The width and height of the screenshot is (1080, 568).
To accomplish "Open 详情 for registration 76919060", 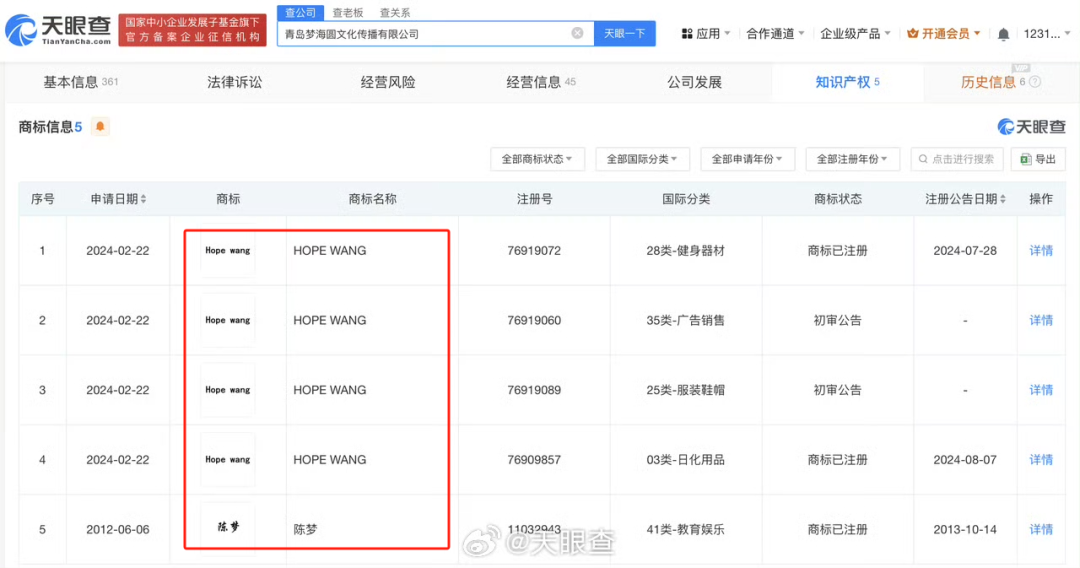I will (1041, 320).
